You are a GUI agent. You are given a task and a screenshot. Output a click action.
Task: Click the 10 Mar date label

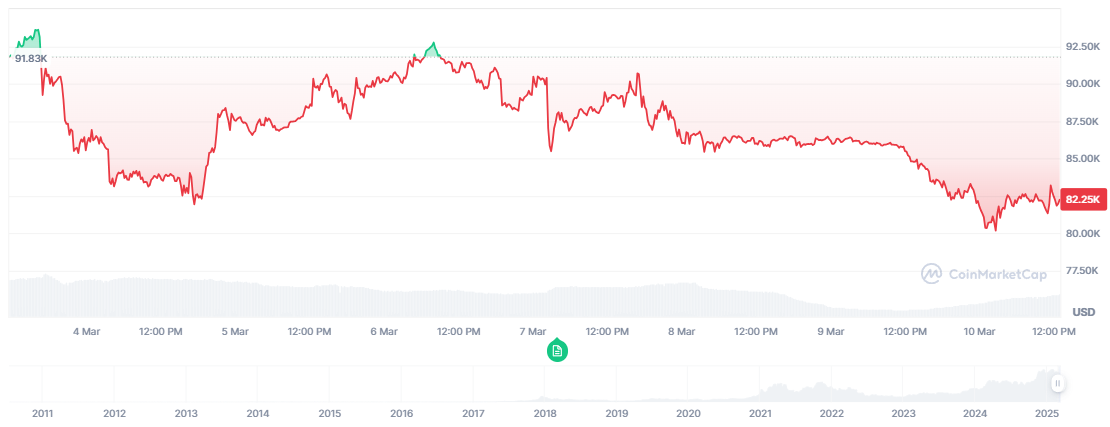coord(979,331)
